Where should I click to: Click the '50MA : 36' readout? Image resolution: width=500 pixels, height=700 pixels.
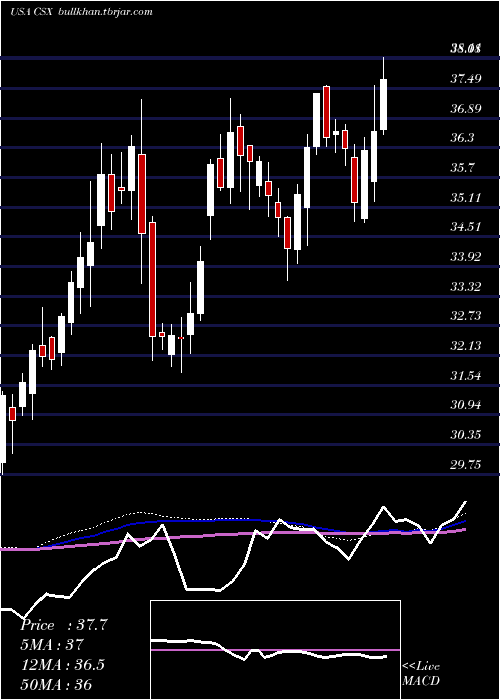coord(56,684)
